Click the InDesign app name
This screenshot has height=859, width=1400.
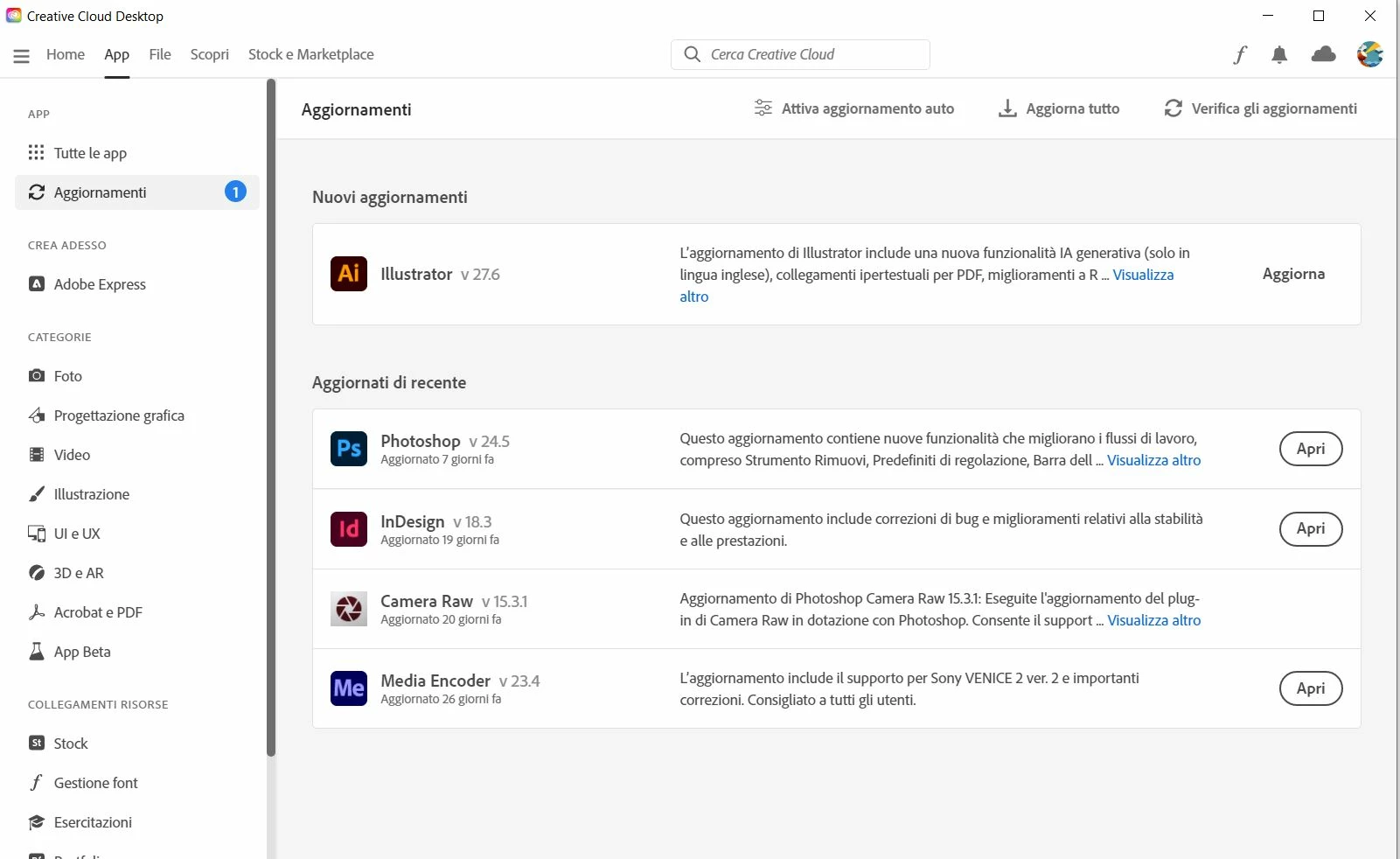click(x=413, y=521)
